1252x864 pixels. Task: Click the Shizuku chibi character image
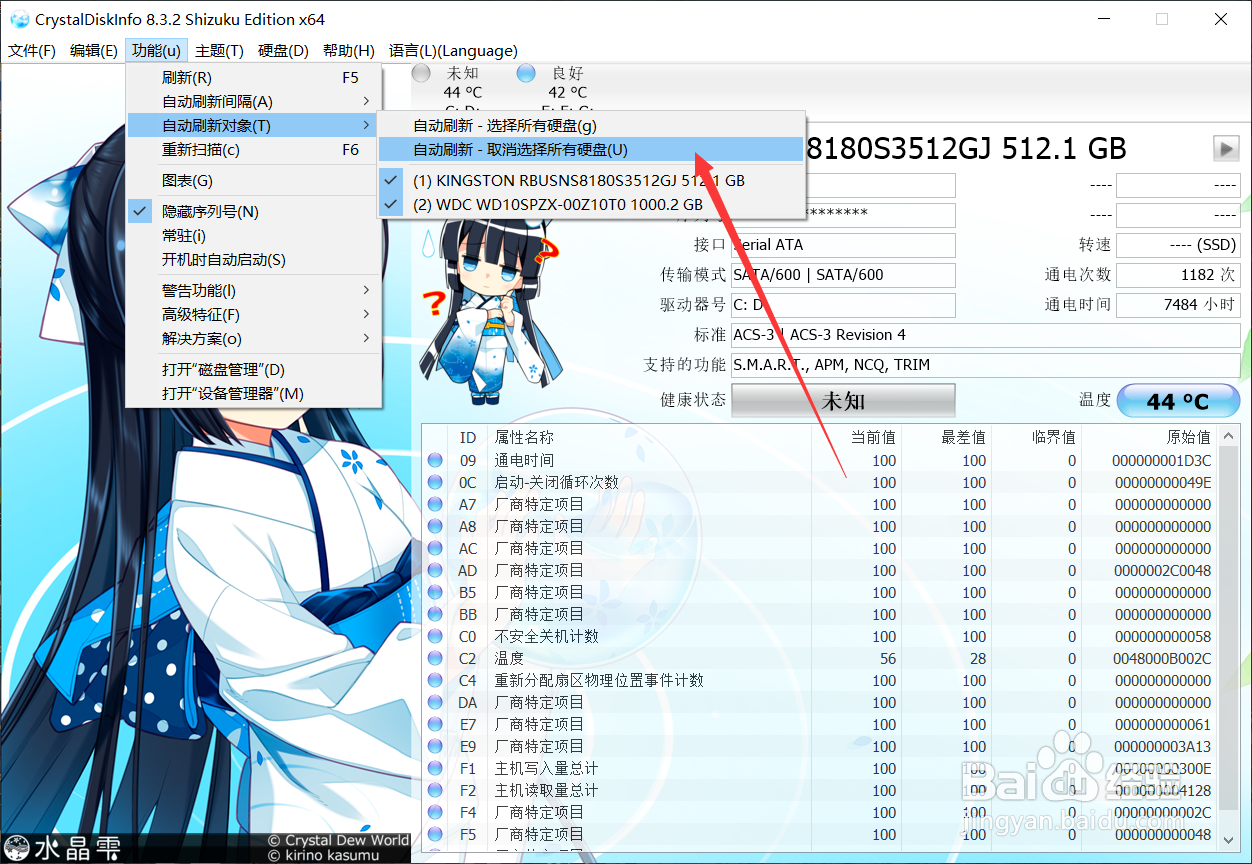click(x=490, y=310)
